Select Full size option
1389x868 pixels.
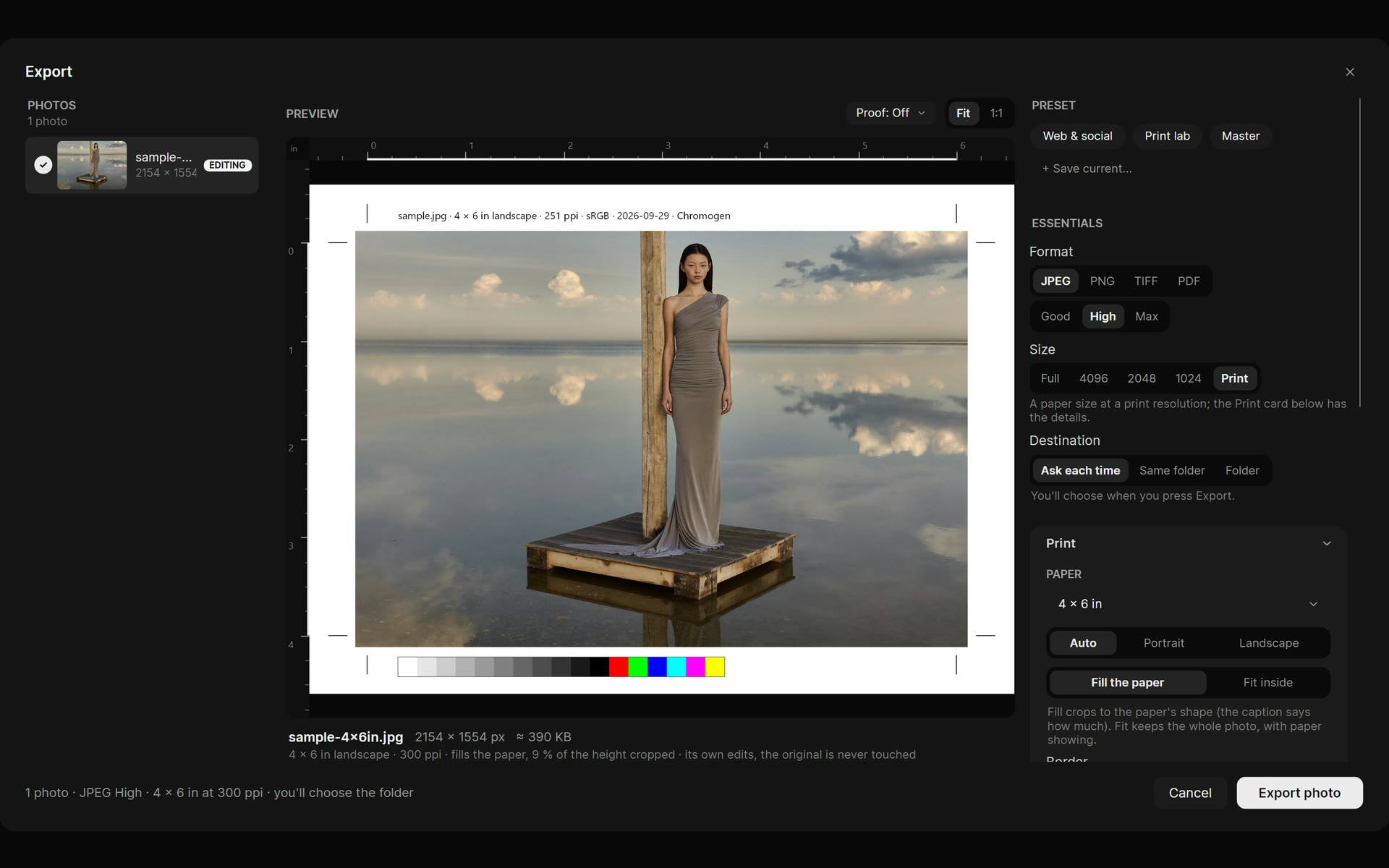pos(1050,378)
